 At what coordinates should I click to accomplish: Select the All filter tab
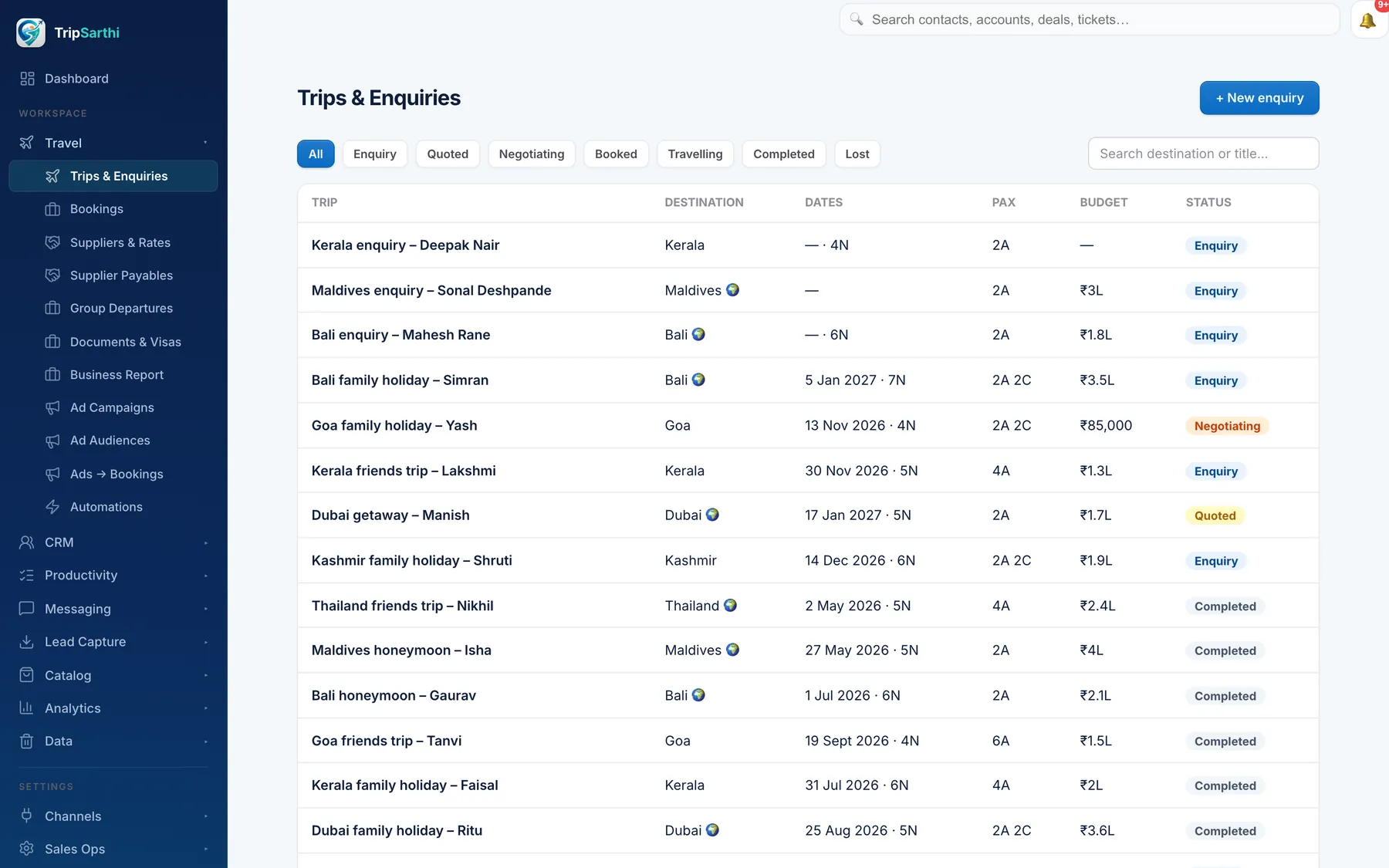pyautogui.click(x=316, y=154)
